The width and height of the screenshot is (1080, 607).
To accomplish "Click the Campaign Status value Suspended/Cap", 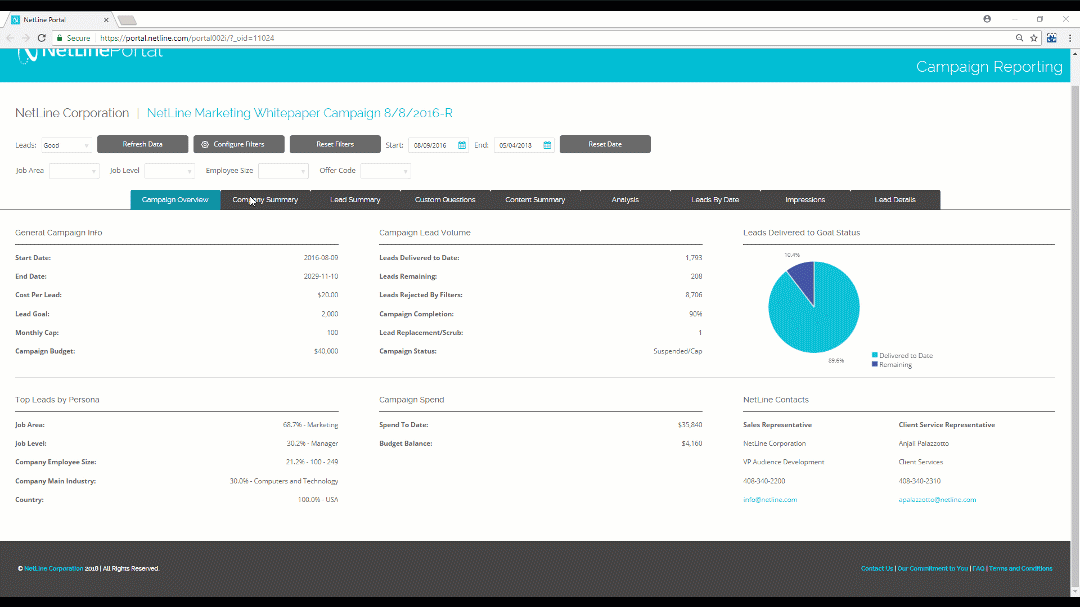I will point(678,351).
